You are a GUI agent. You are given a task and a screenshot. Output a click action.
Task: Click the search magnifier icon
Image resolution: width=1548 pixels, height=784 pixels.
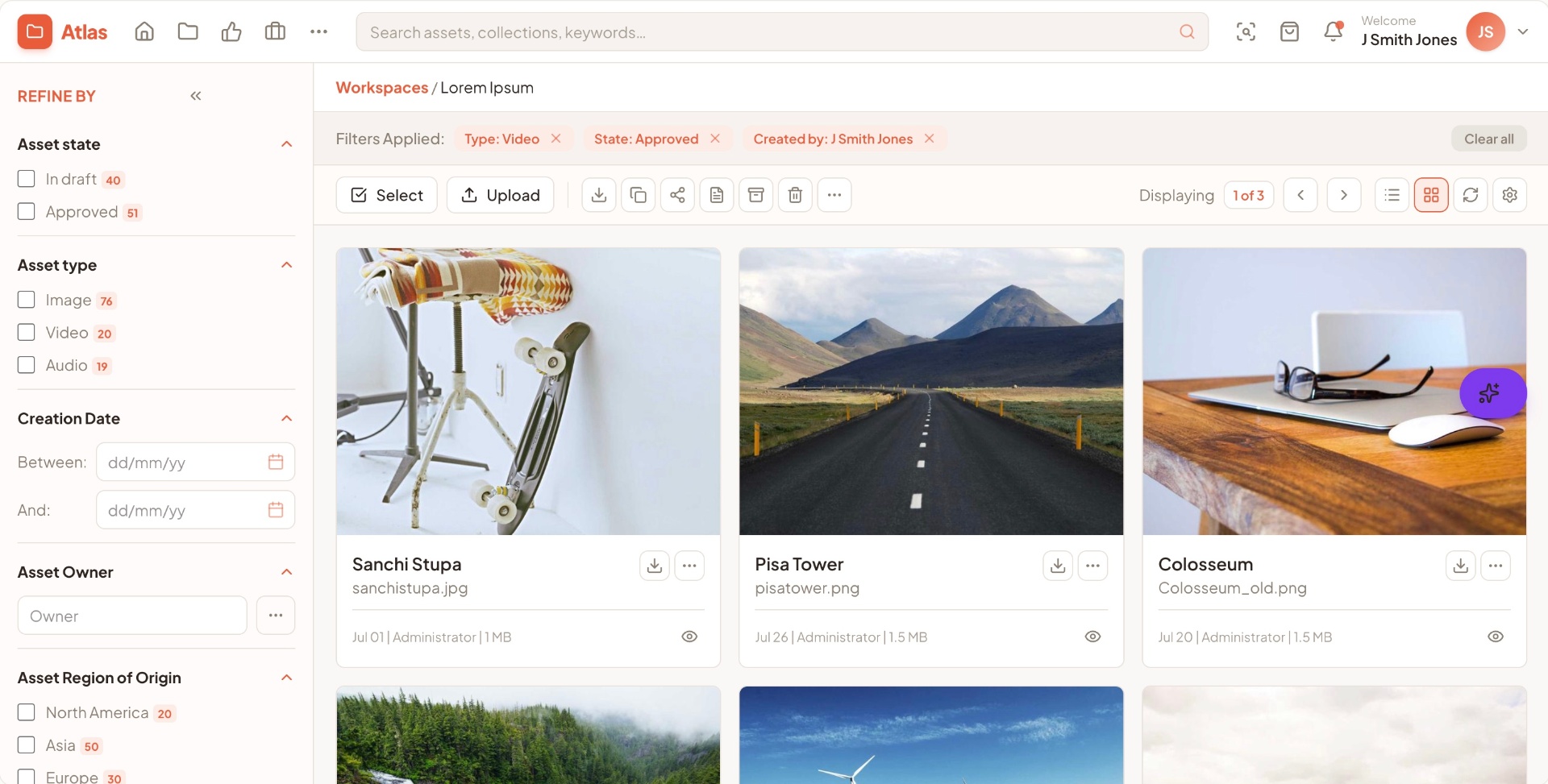1187,32
